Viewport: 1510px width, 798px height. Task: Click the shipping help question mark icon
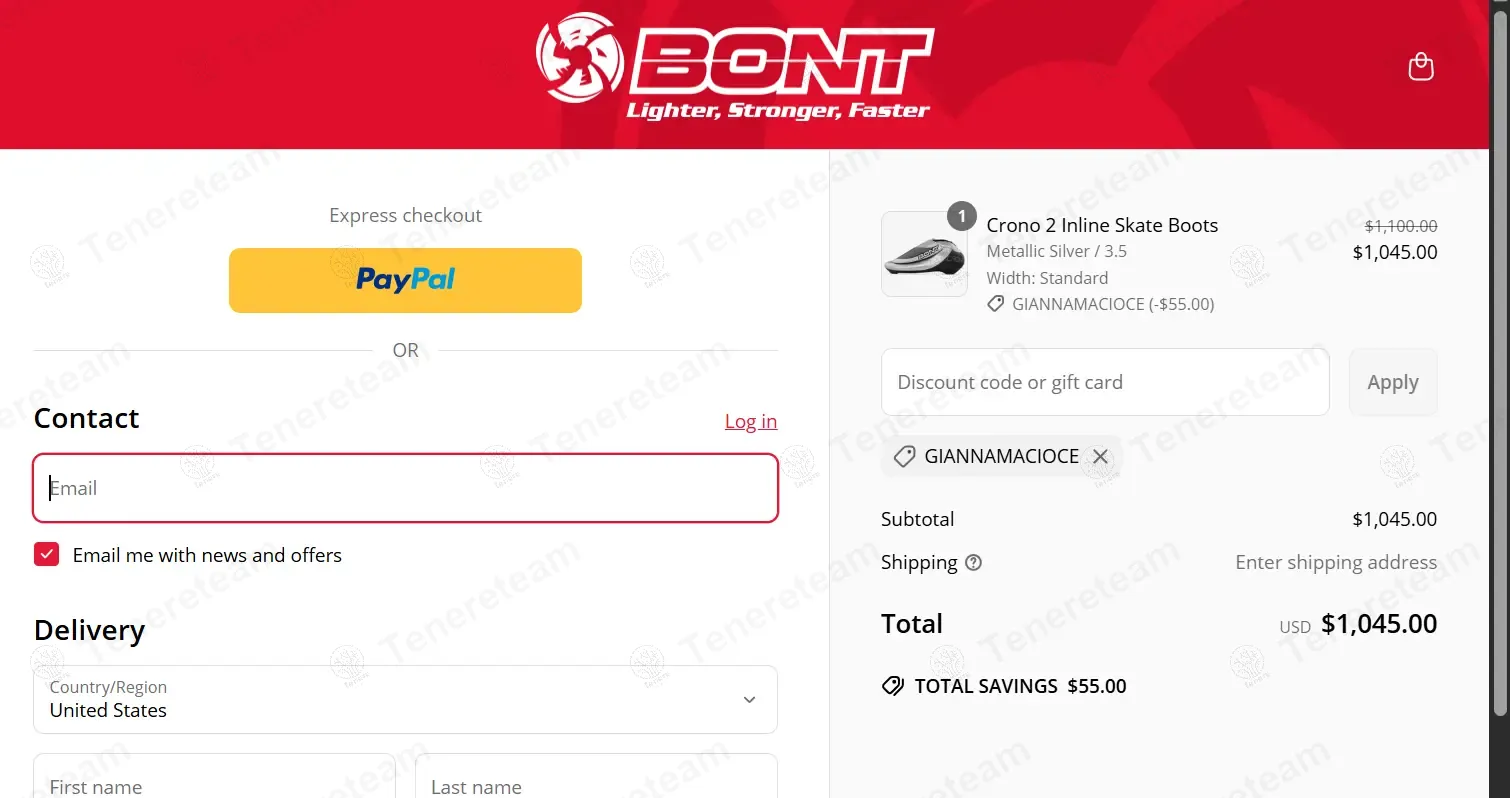pyautogui.click(x=973, y=563)
